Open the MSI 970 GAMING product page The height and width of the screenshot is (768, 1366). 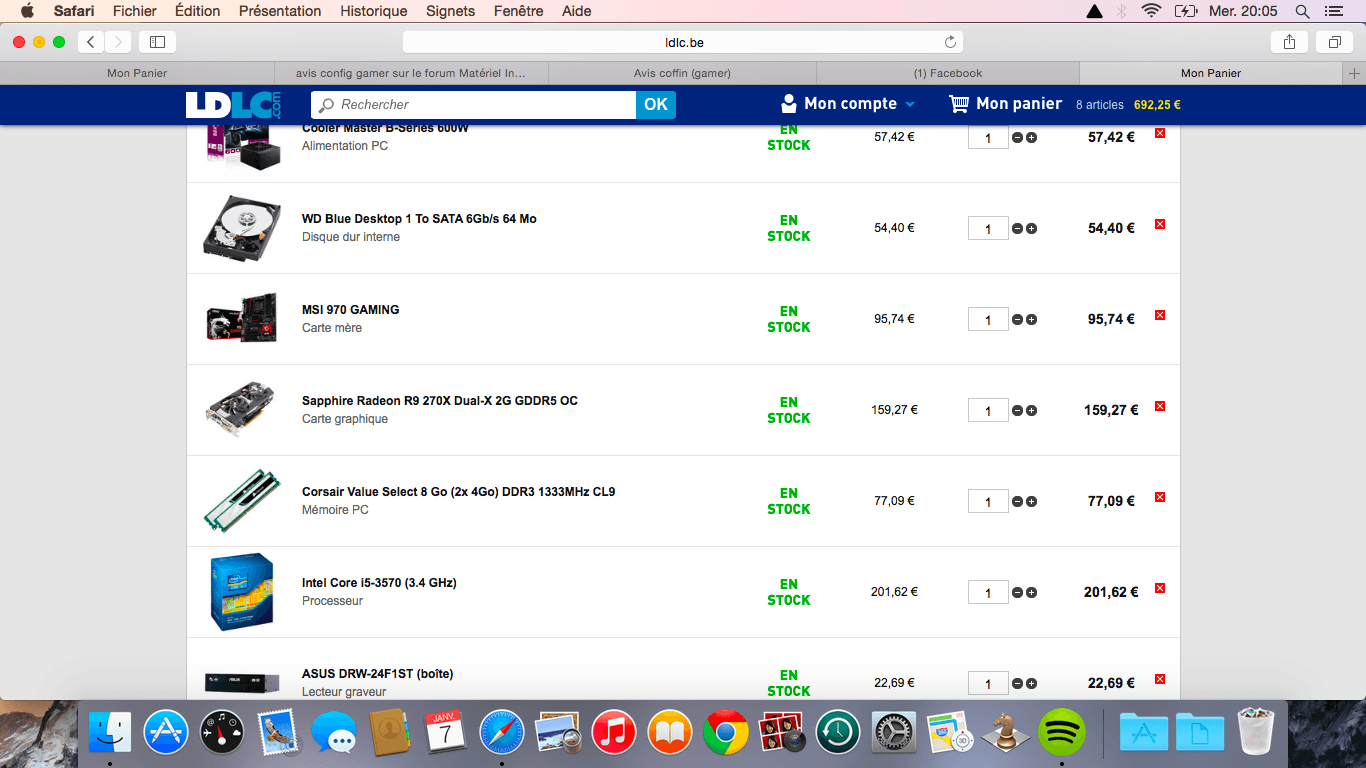pyautogui.click(x=350, y=310)
